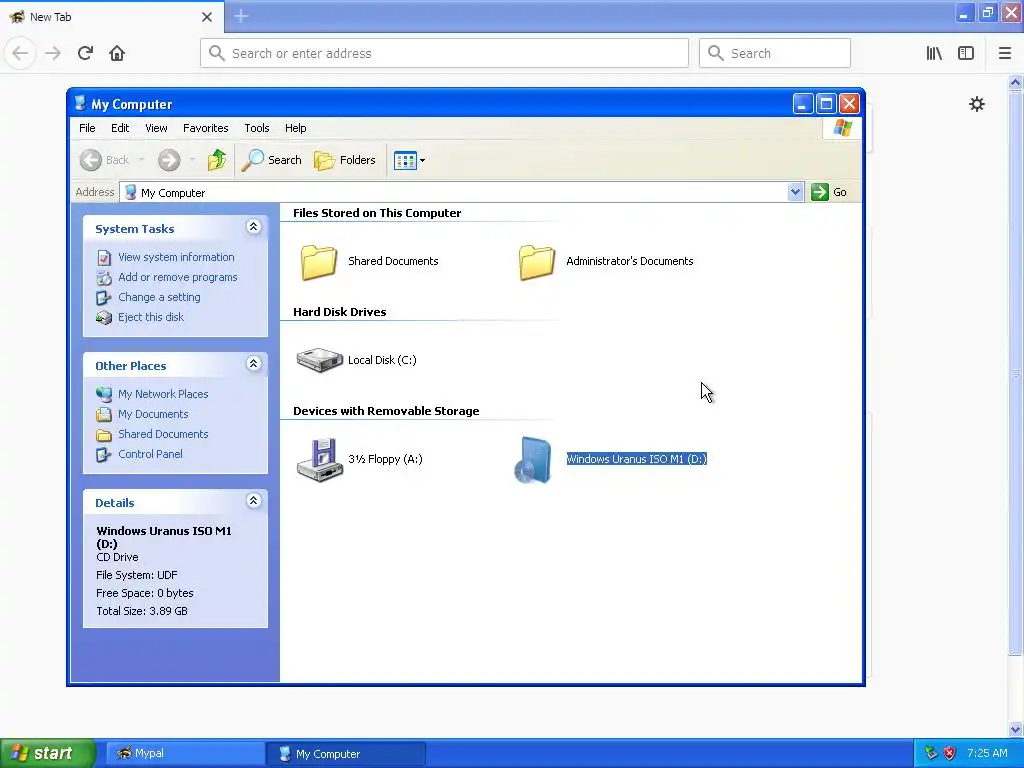Click the Search or enter address bar

tap(444, 53)
